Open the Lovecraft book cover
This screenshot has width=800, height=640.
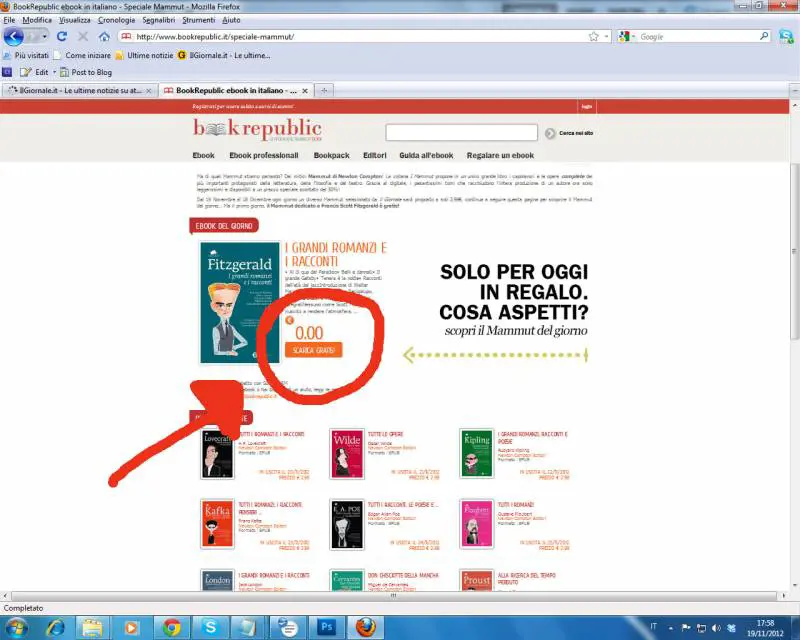point(217,454)
